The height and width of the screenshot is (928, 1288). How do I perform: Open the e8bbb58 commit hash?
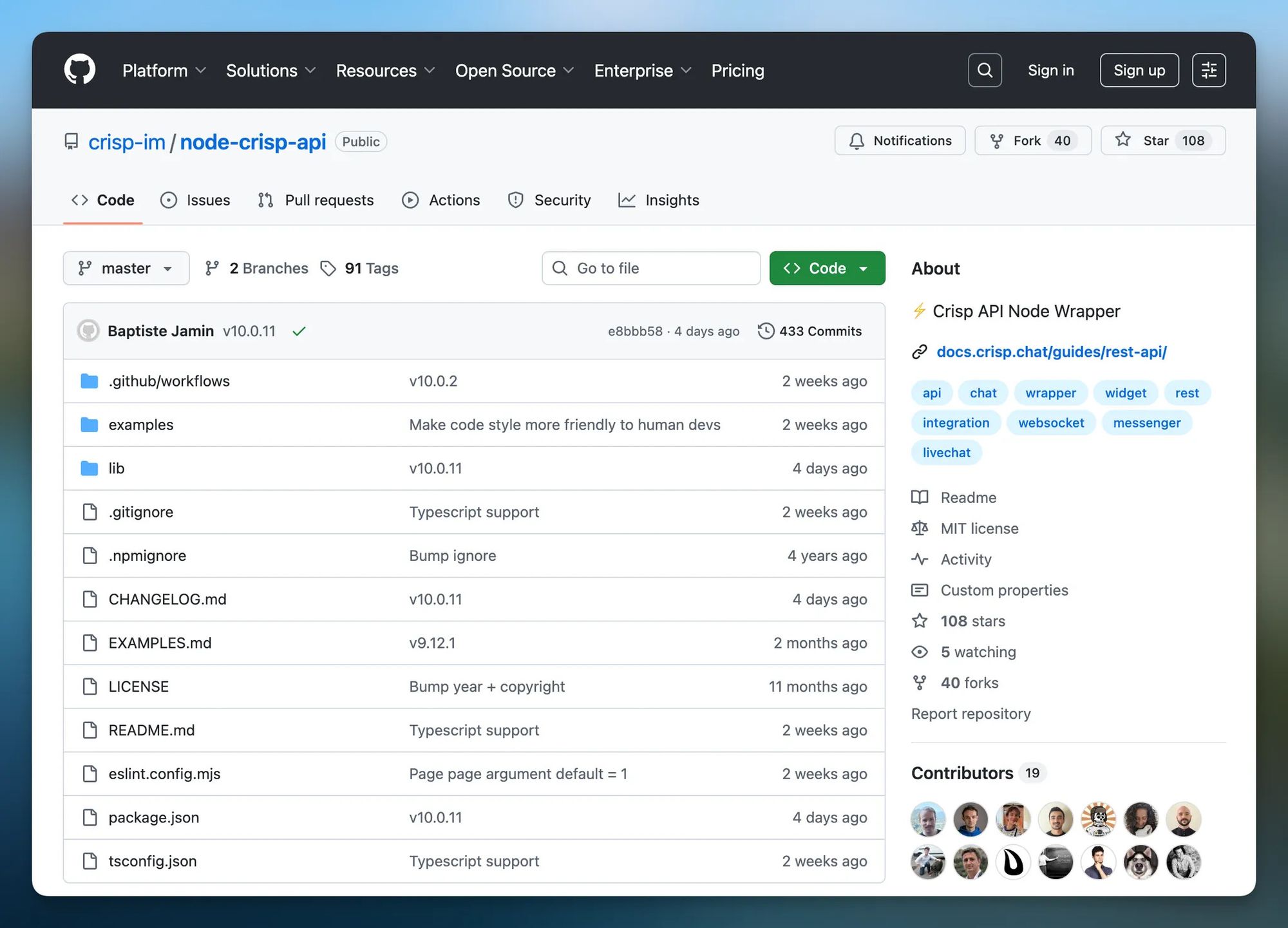coord(635,331)
